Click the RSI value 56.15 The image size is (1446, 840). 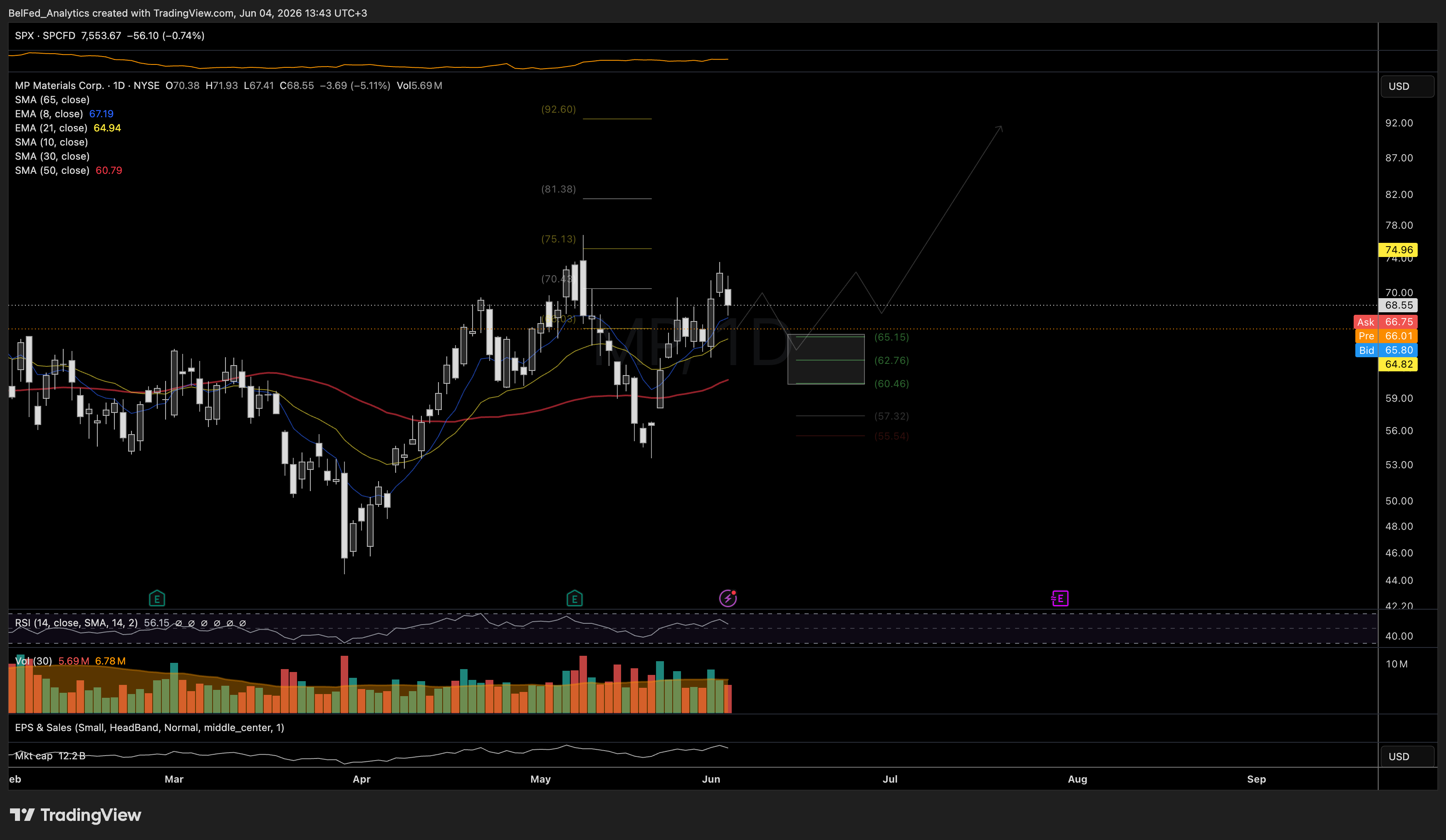pyautogui.click(x=157, y=623)
